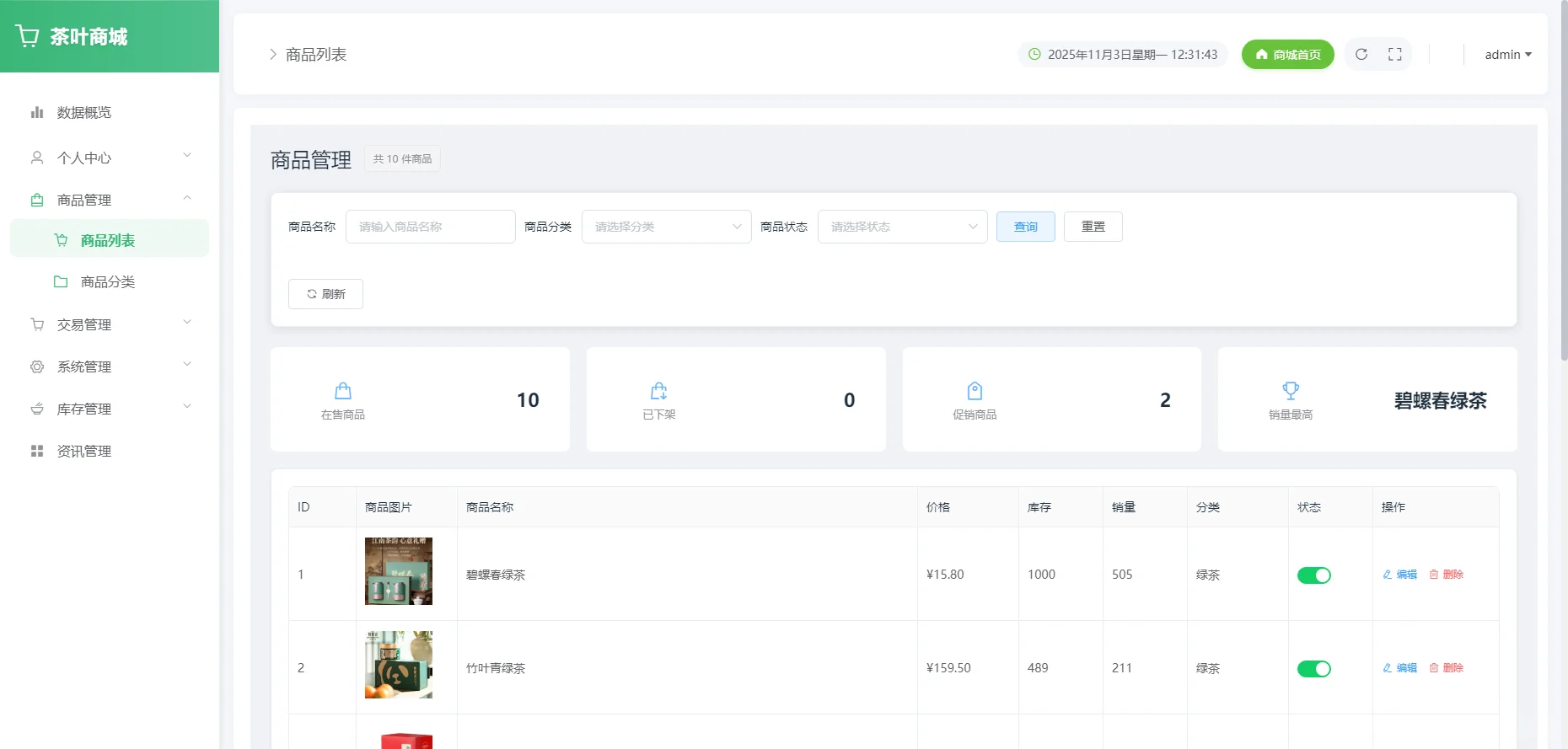The height and width of the screenshot is (749, 1568).
Task: Click the stock value 489
Action: (1038, 668)
